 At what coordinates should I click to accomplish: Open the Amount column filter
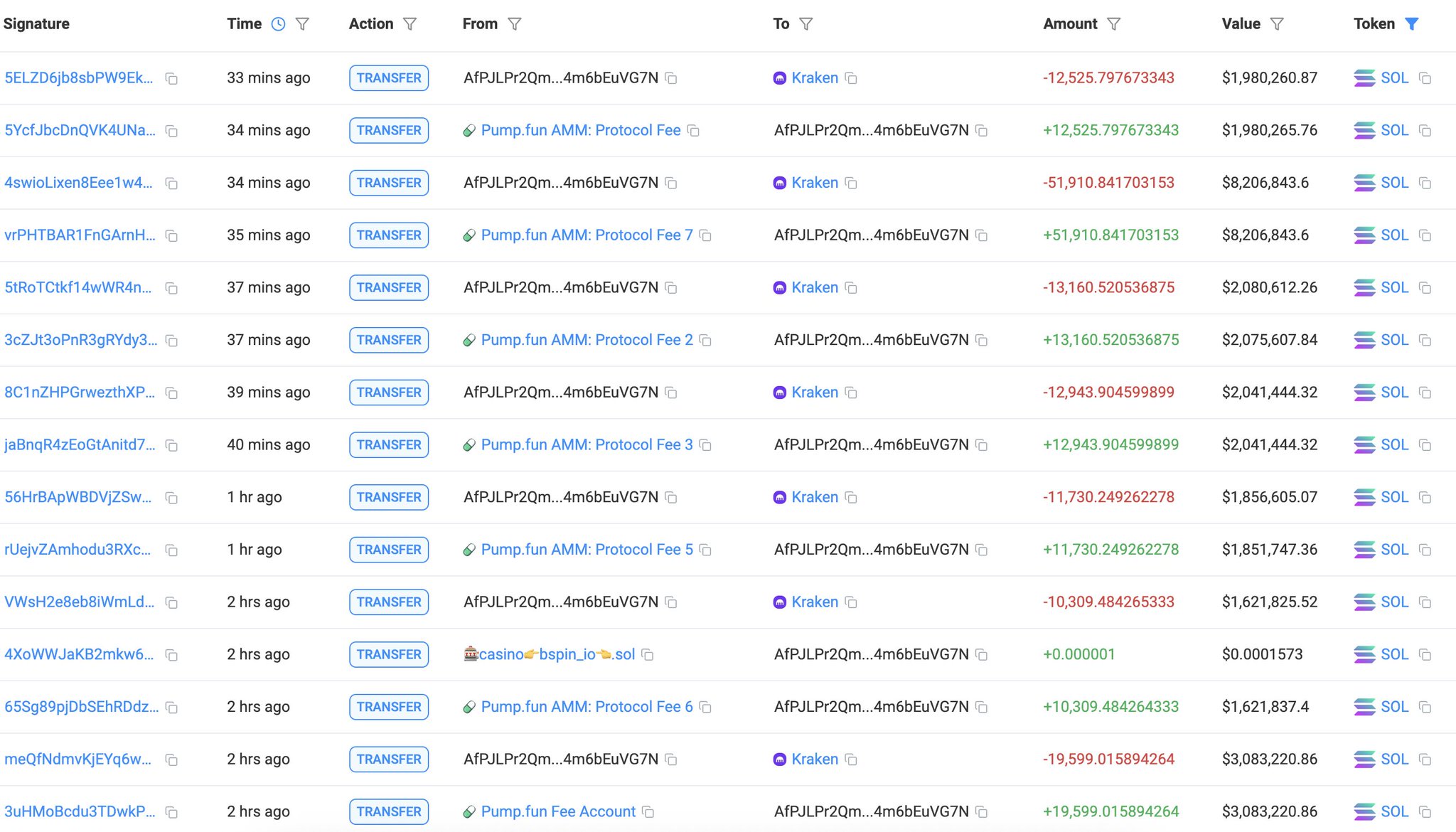[x=1114, y=24]
